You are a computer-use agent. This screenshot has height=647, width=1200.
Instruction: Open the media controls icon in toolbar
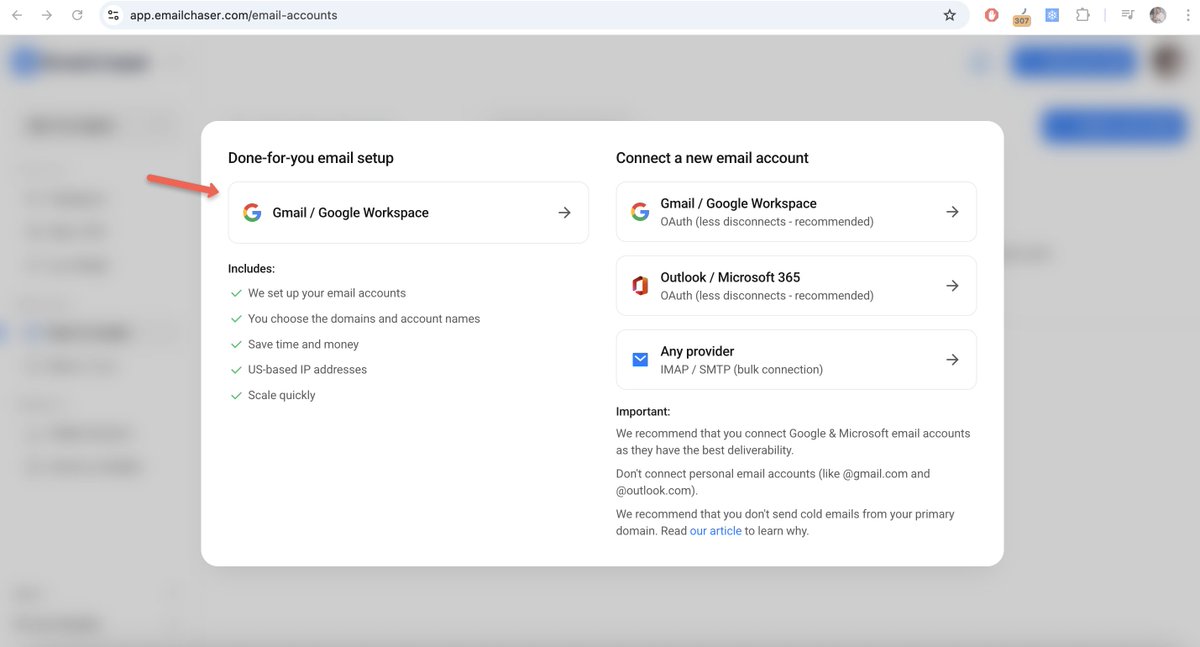coord(1128,15)
